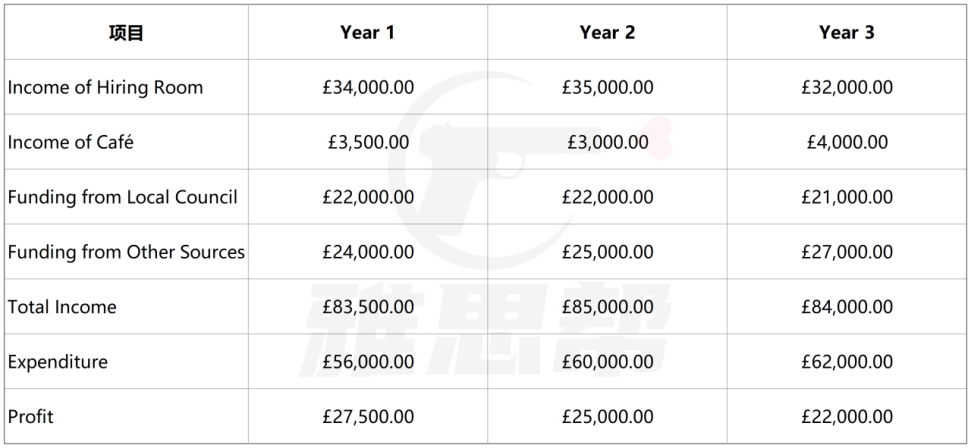Select Funding from Local Council label
The image size is (971, 448).
point(123,197)
